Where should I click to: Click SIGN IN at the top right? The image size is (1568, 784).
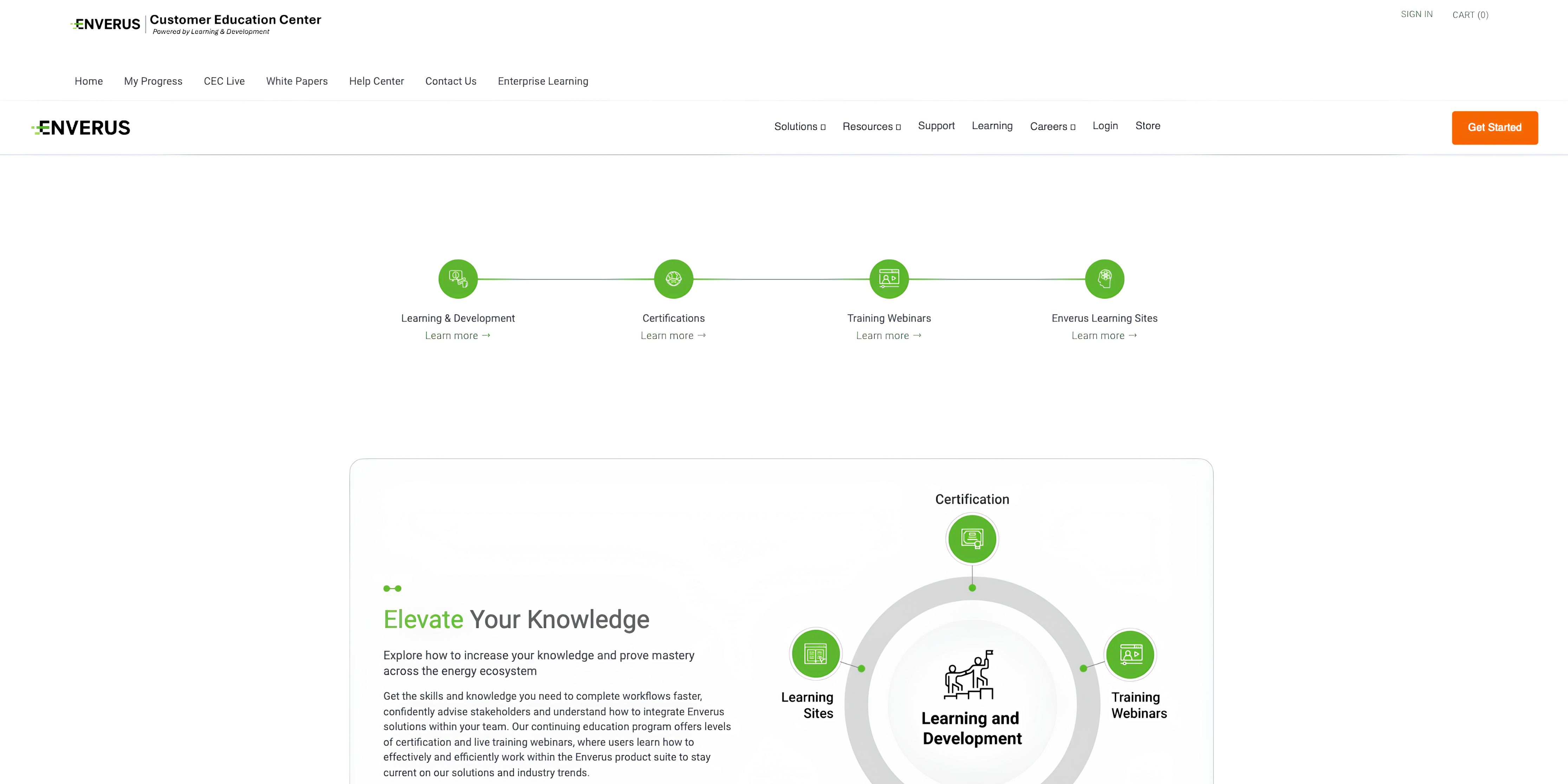1417,15
